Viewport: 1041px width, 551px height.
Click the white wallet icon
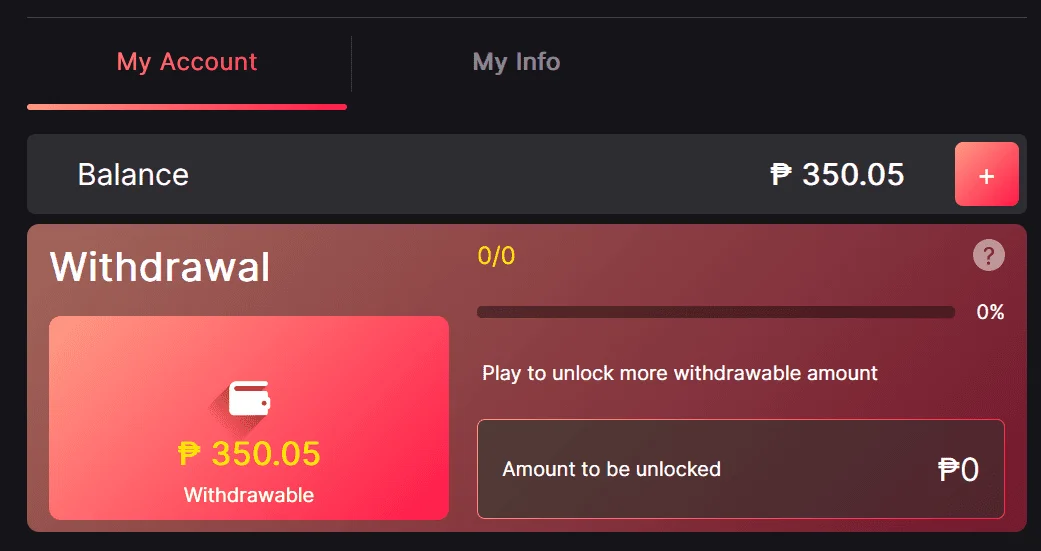point(249,398)
